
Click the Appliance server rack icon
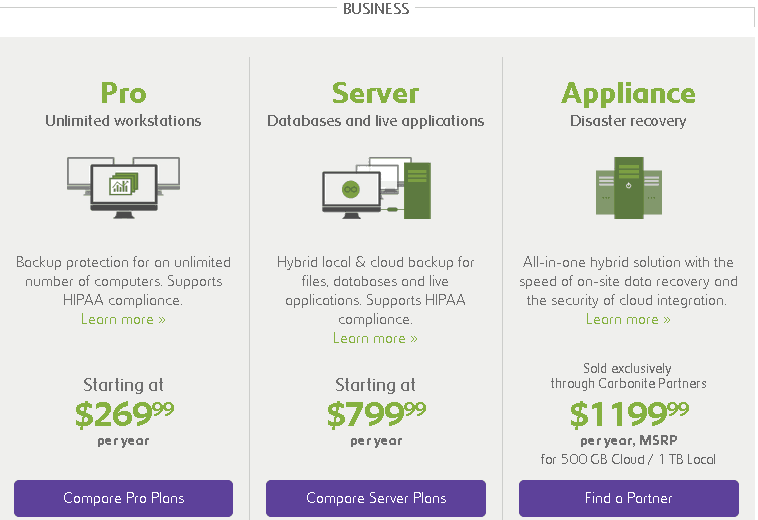coord(628,188)
